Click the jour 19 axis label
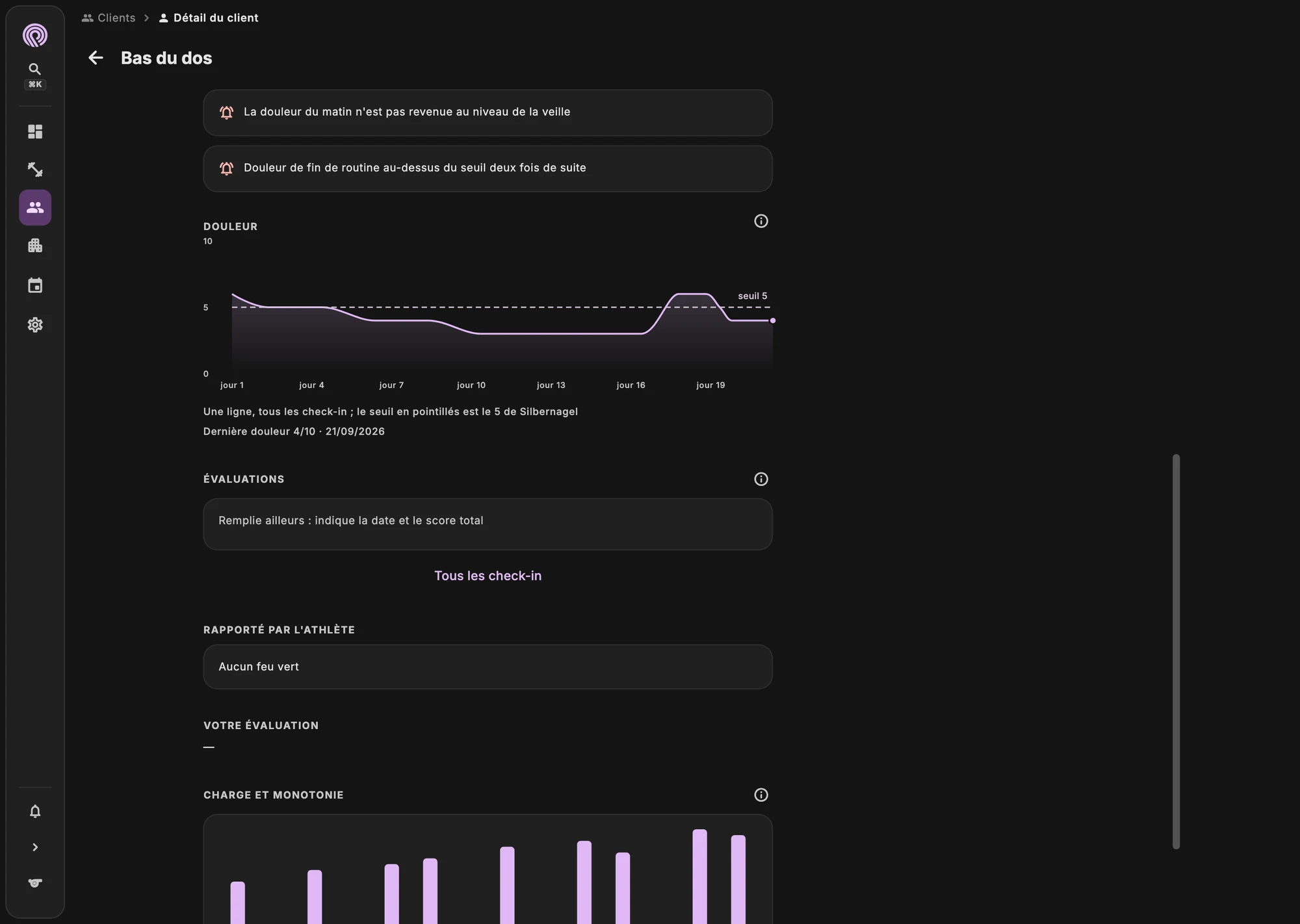Image resolution: width=1300 pixels, height=924 pixels. (x=710, y=385)
